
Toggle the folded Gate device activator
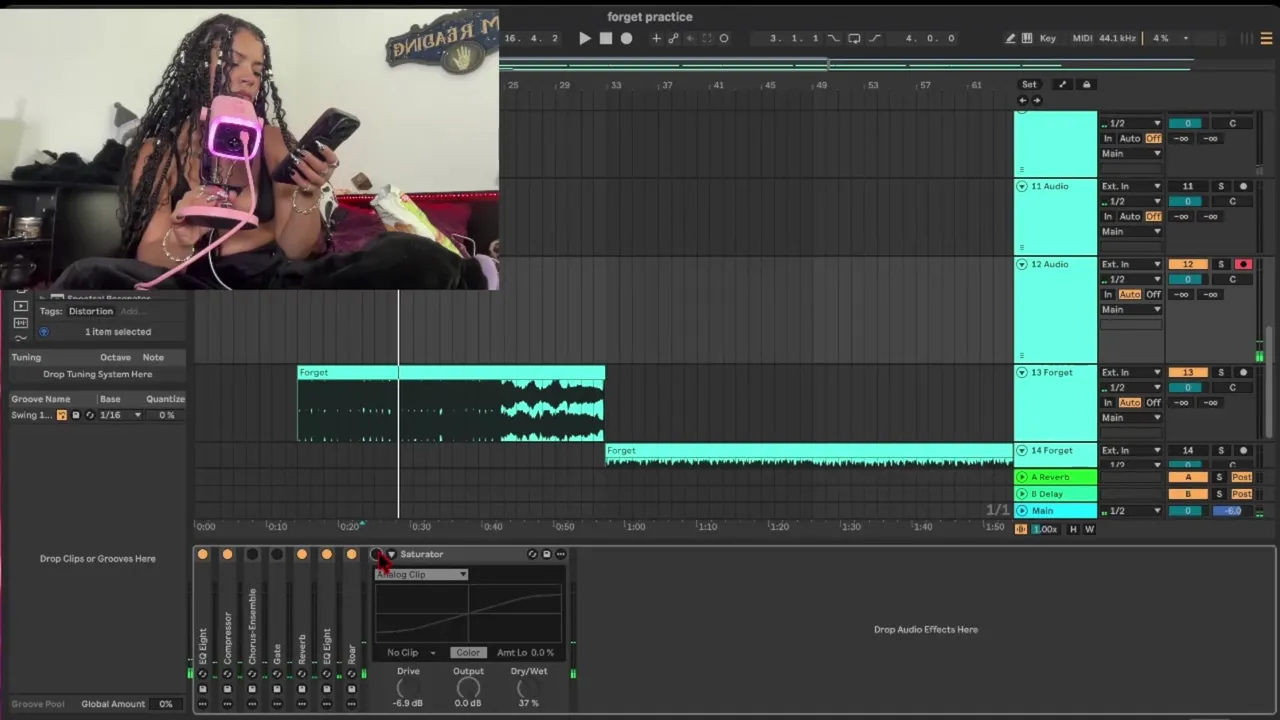click(x=277, y=554)
